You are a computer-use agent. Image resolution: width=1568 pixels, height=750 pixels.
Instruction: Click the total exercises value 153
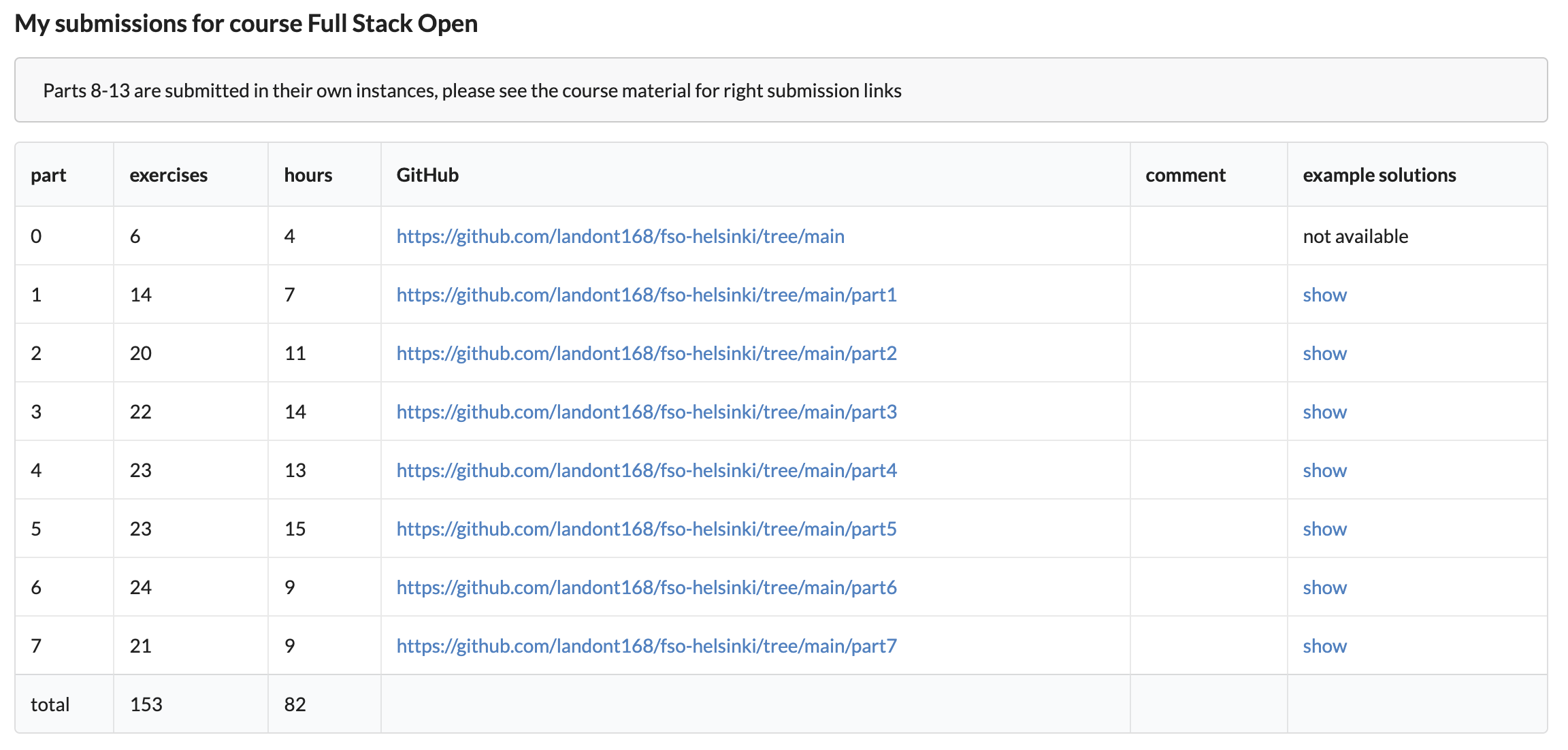pos(146,704)
